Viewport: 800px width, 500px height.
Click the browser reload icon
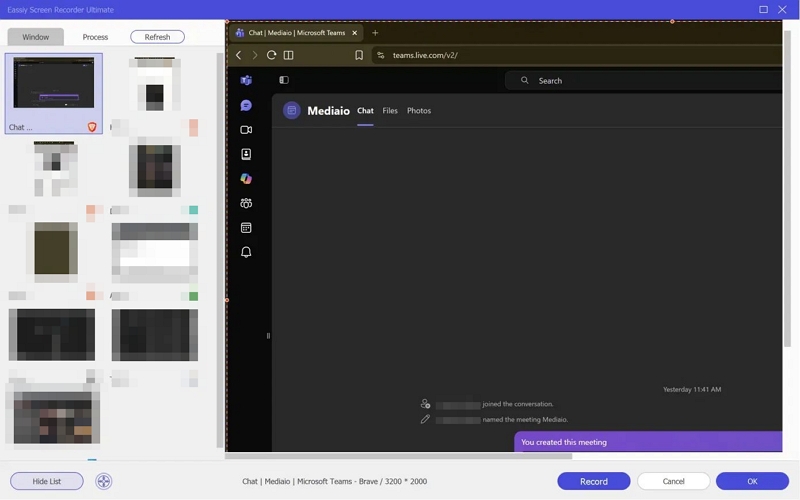(271, 55)
